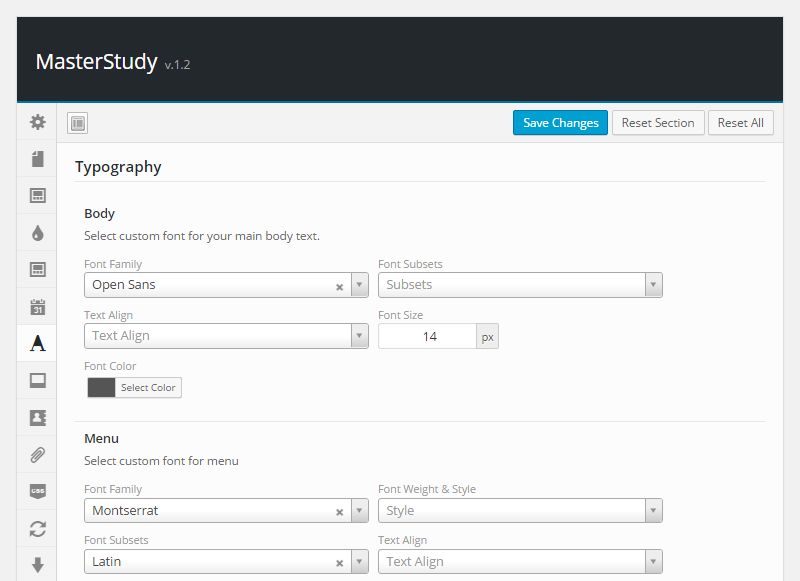
Task: Click the Save Changes button
Action: pos(560,123)
